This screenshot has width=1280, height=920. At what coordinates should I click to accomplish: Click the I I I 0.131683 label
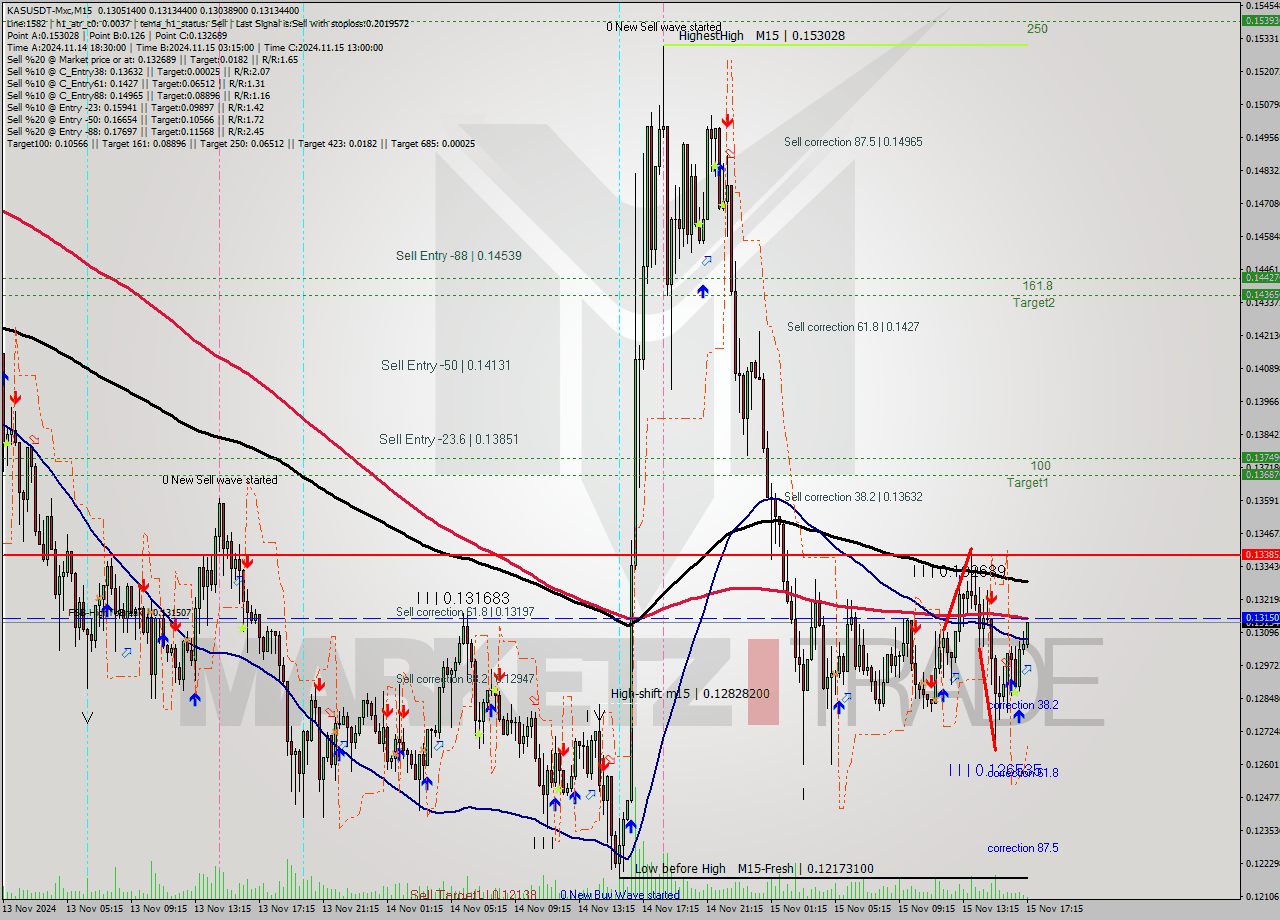(x=464, y=598)
